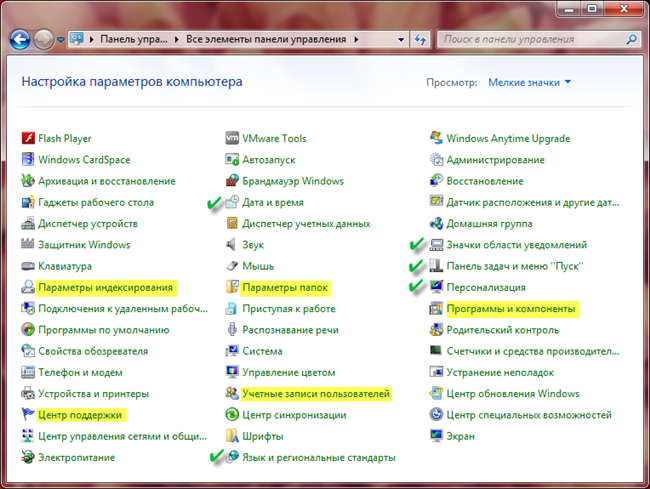
Task: Open the Архивация и восстановление icon
Action: tap(28, 181)
